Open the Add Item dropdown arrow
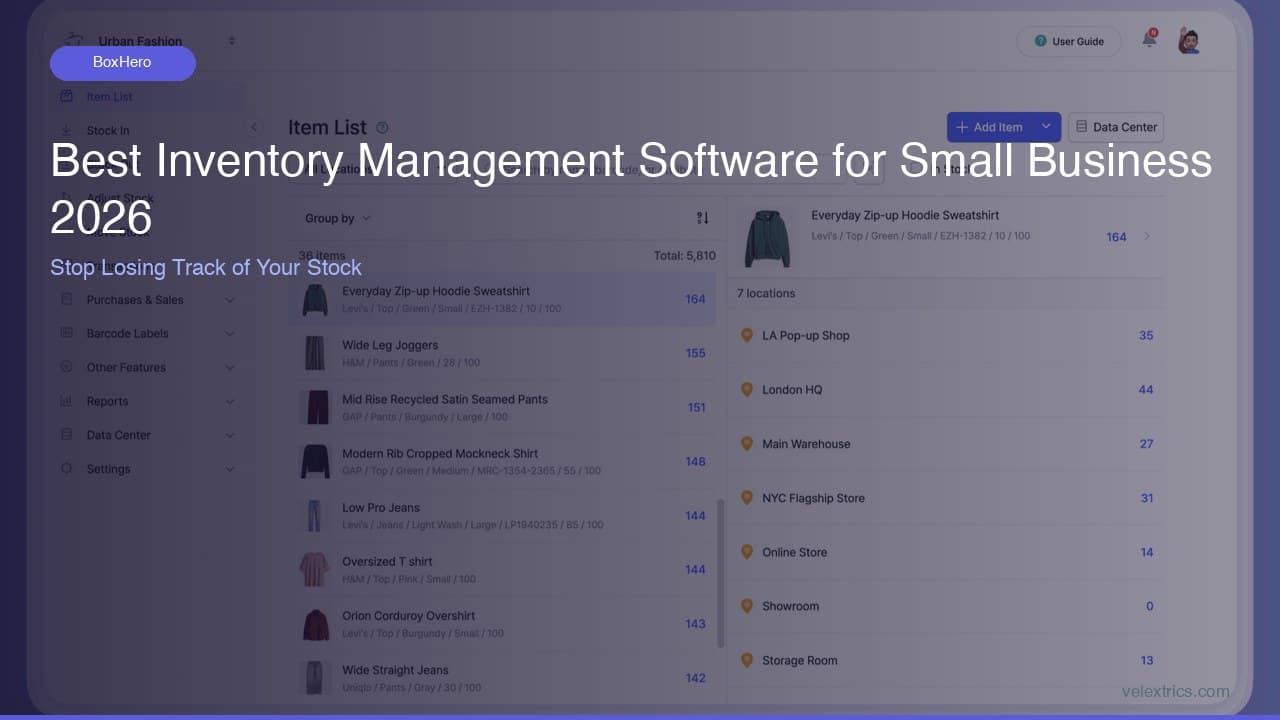The image size is (1280, 720). (x=1046, y=127)
